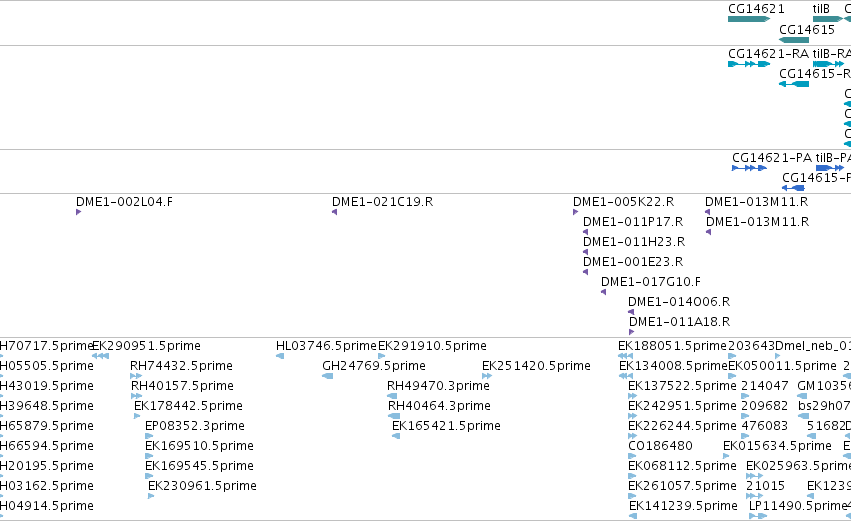
Task: Click the EK230961.5prime label
Action: [202, 486]
